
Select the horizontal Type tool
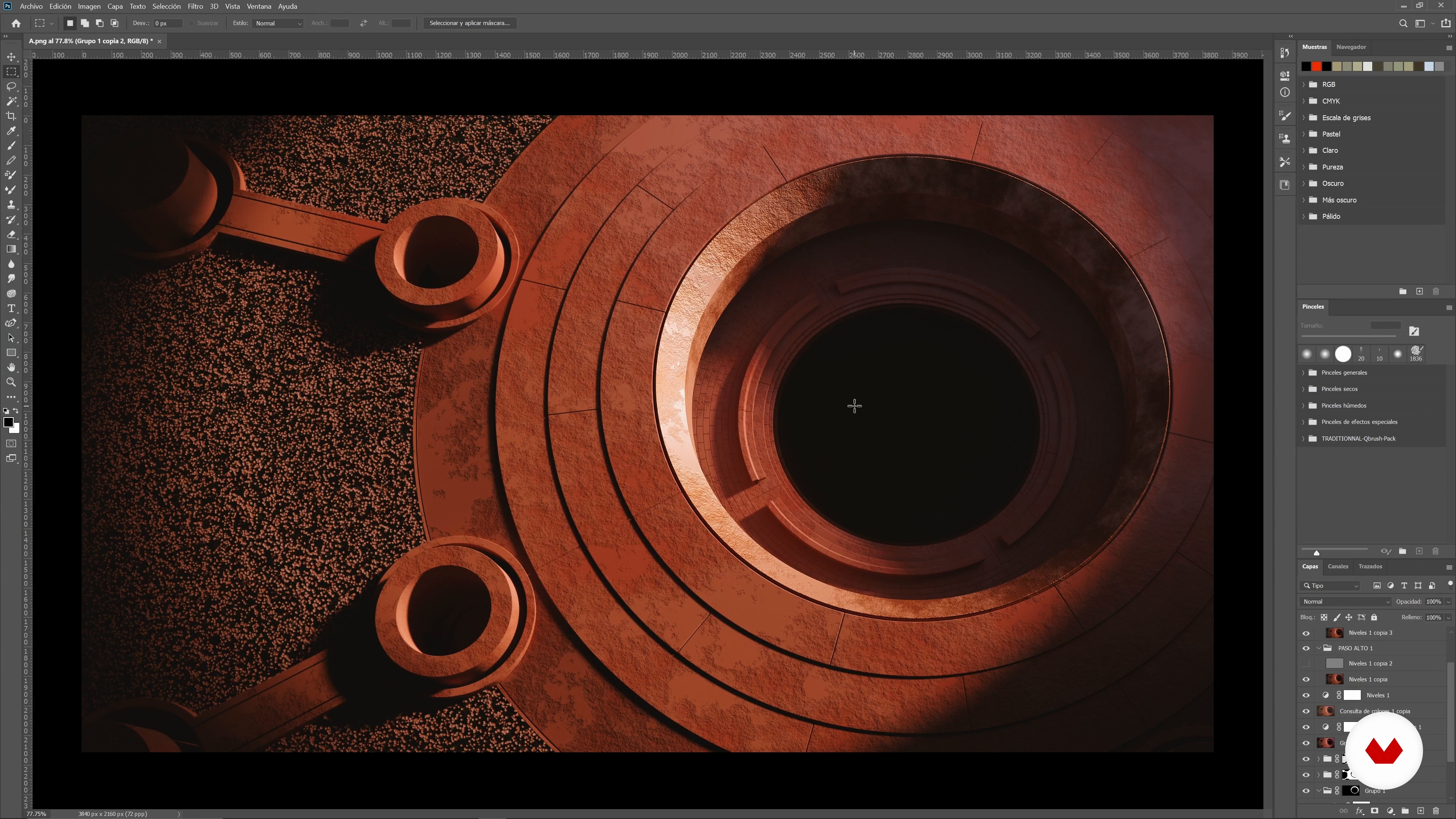click(11, 308)
